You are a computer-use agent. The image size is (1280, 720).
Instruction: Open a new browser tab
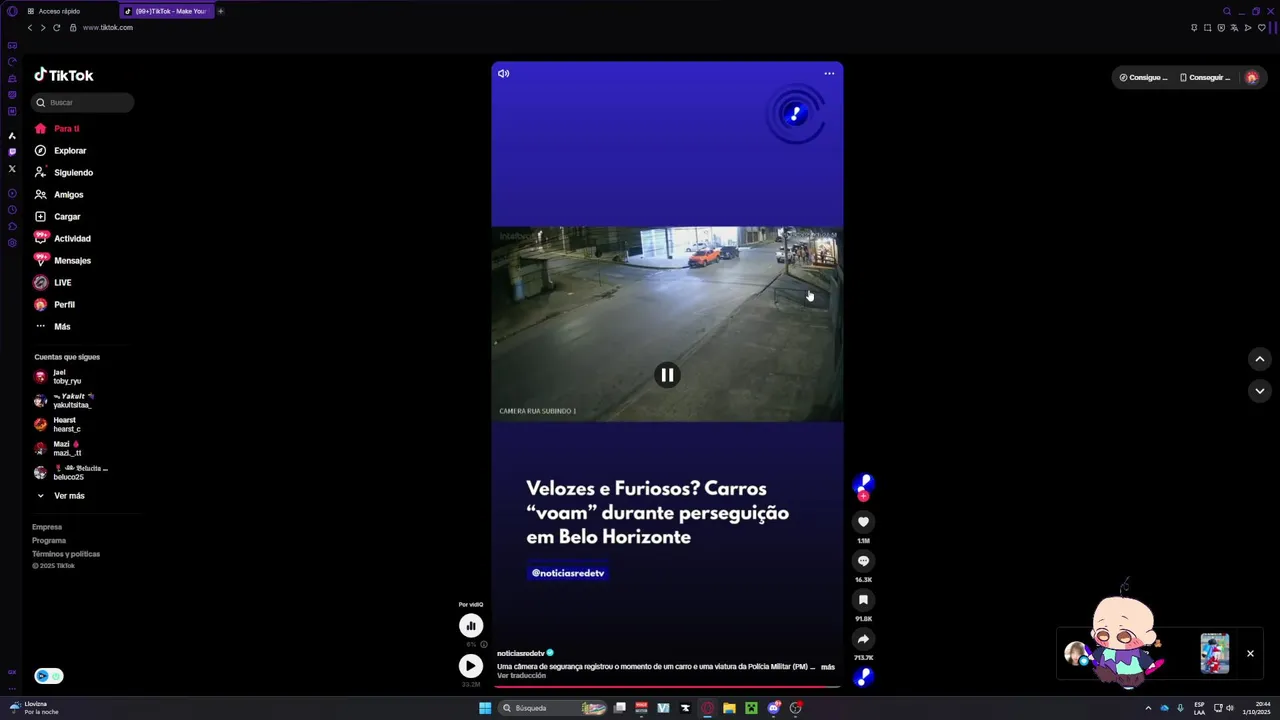[x=221, y=11]
